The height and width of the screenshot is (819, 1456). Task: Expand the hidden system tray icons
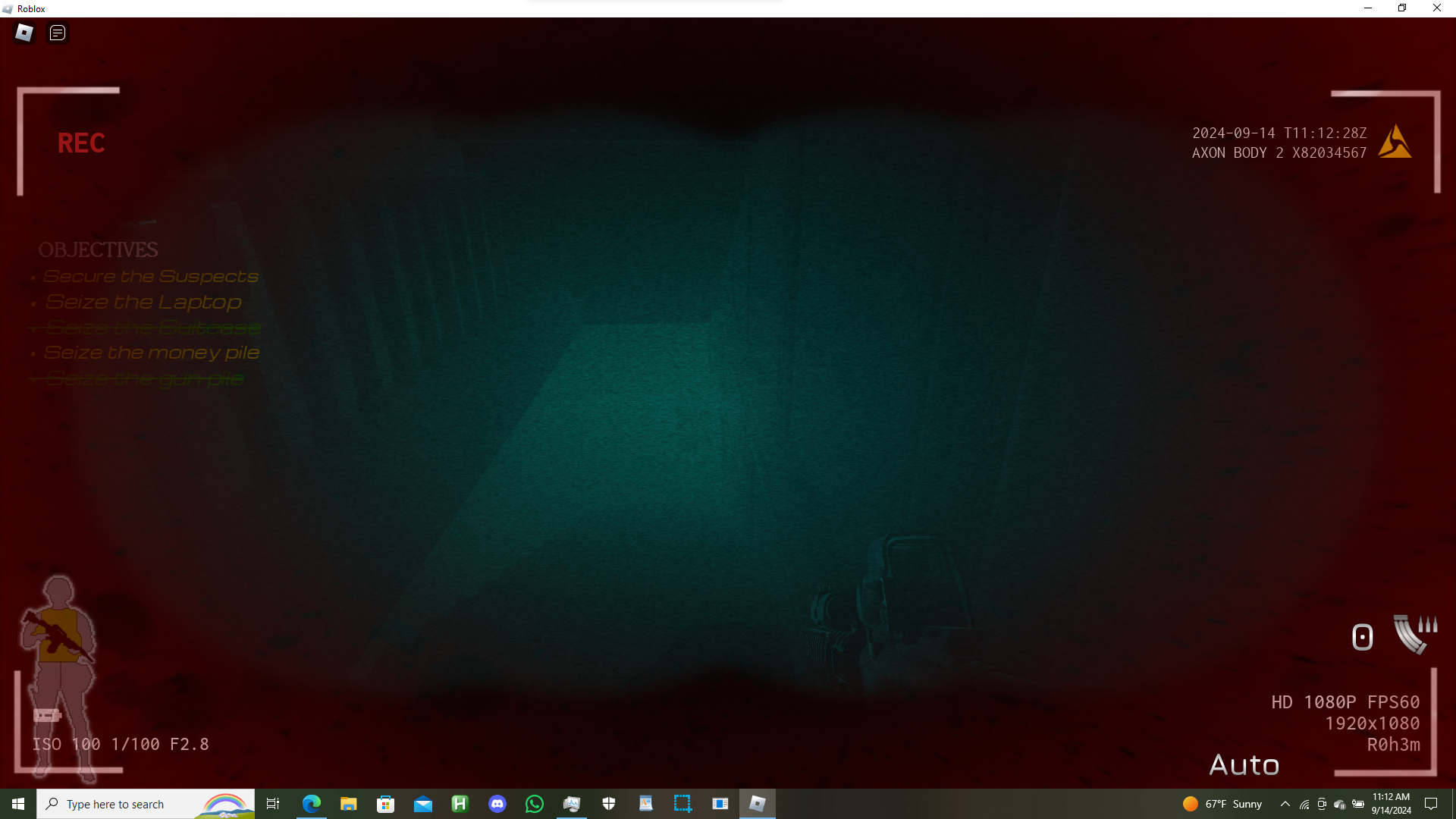point(1285,804)
